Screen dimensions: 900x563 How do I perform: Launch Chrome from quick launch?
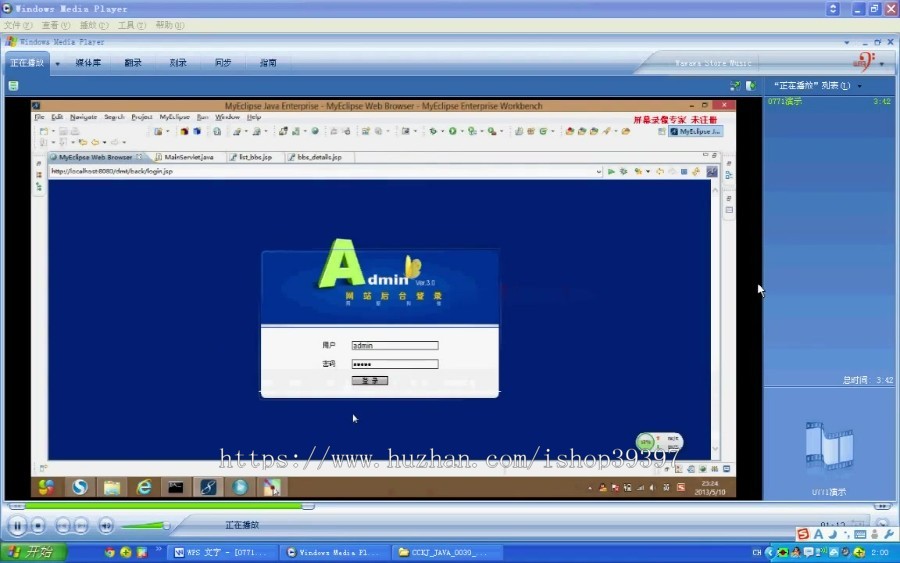point(110,552)
